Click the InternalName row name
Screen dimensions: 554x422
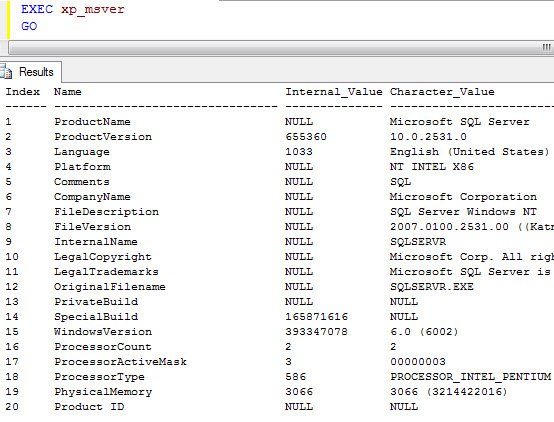[96, 242]
